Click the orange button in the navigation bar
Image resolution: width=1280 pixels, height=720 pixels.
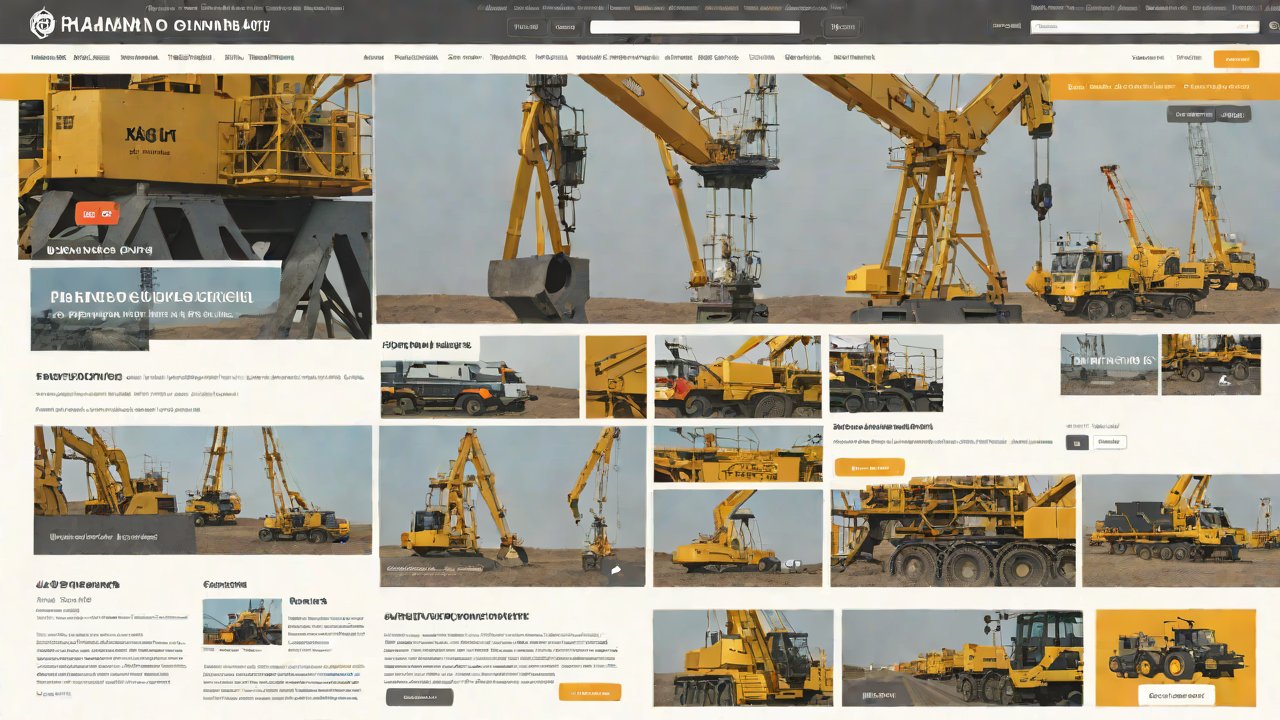(x=1236, y=59)
